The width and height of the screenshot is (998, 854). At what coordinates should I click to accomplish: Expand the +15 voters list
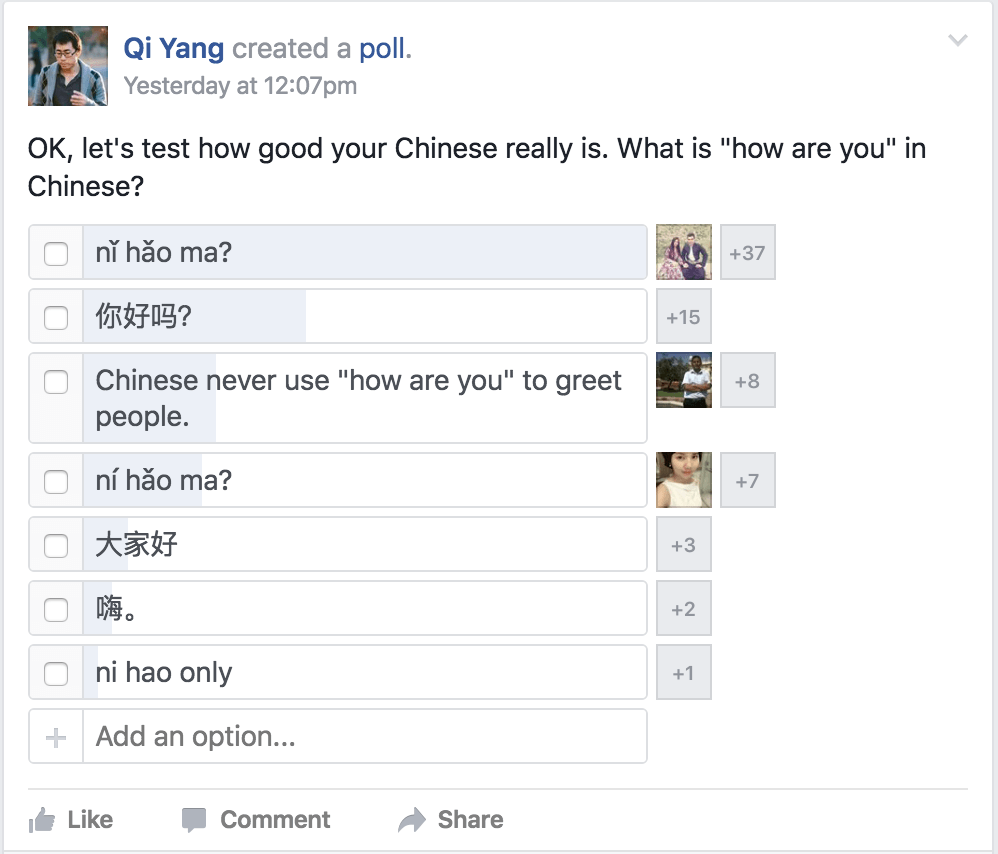pyautogui.click(x=684, y=317)
